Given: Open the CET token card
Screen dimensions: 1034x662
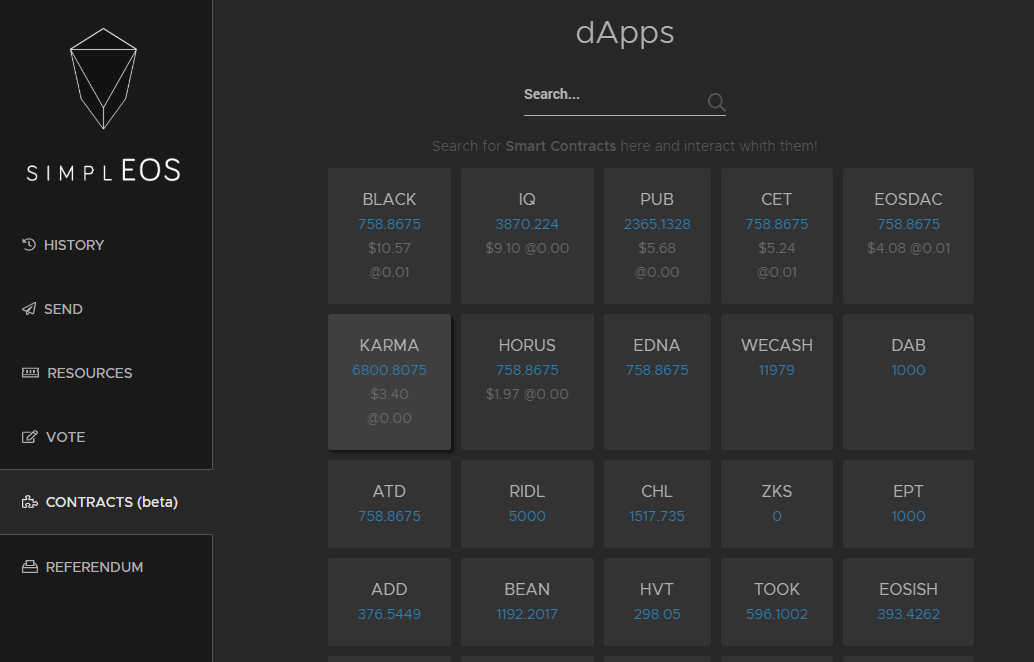Looking at the screenshot, I should (776, 235).
